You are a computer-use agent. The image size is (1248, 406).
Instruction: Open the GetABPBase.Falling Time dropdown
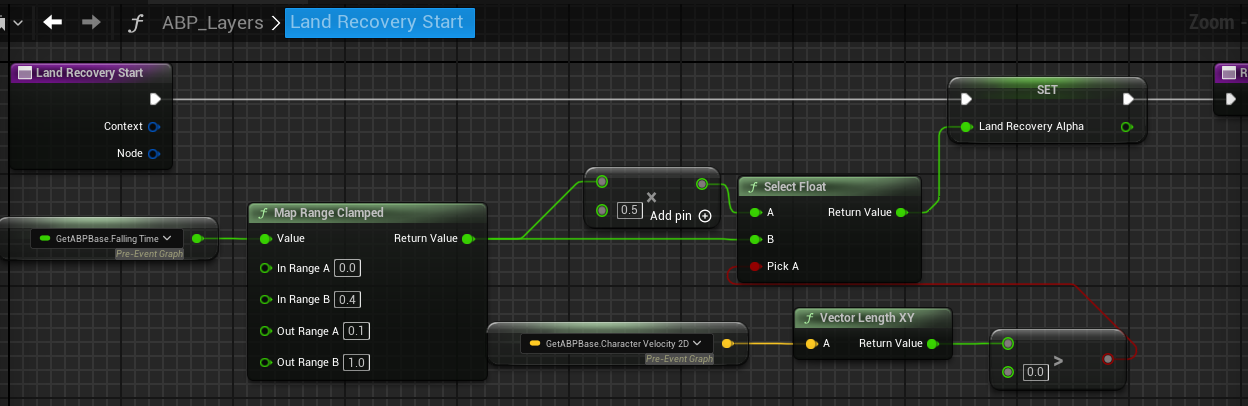pos(107,238)
